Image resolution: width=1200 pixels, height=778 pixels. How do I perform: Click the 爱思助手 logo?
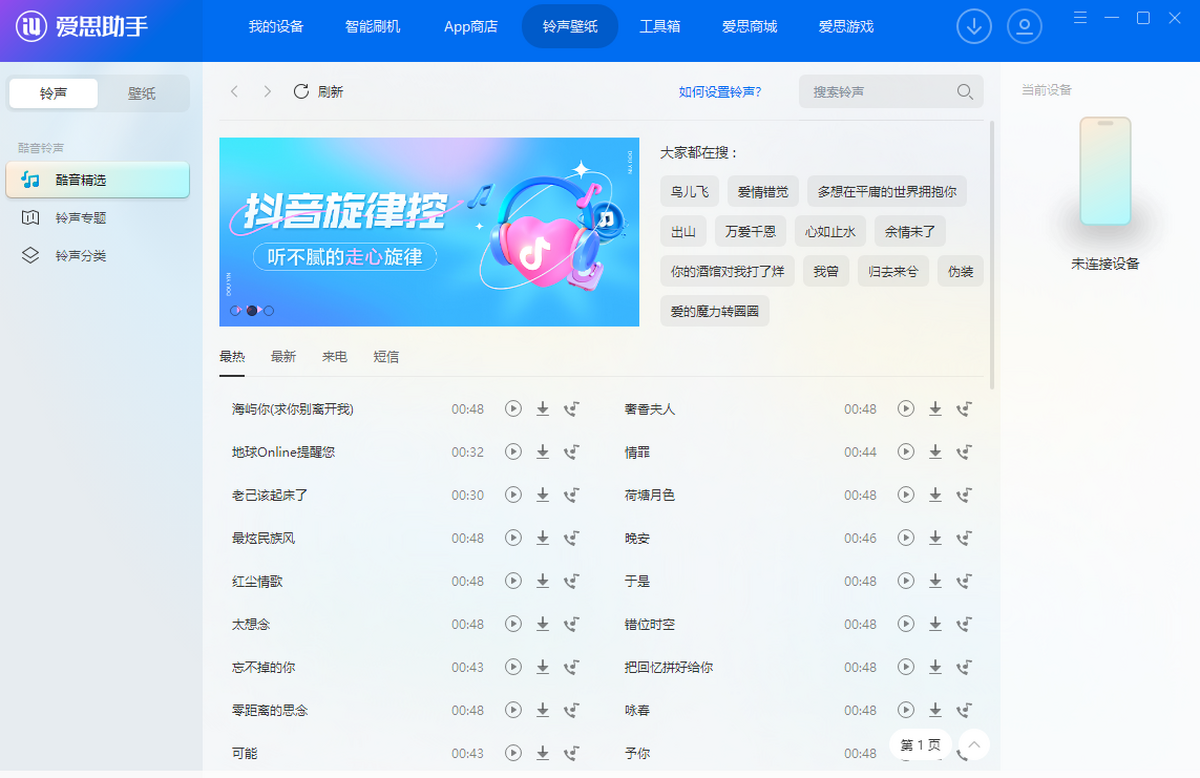(x=83, y=27)
